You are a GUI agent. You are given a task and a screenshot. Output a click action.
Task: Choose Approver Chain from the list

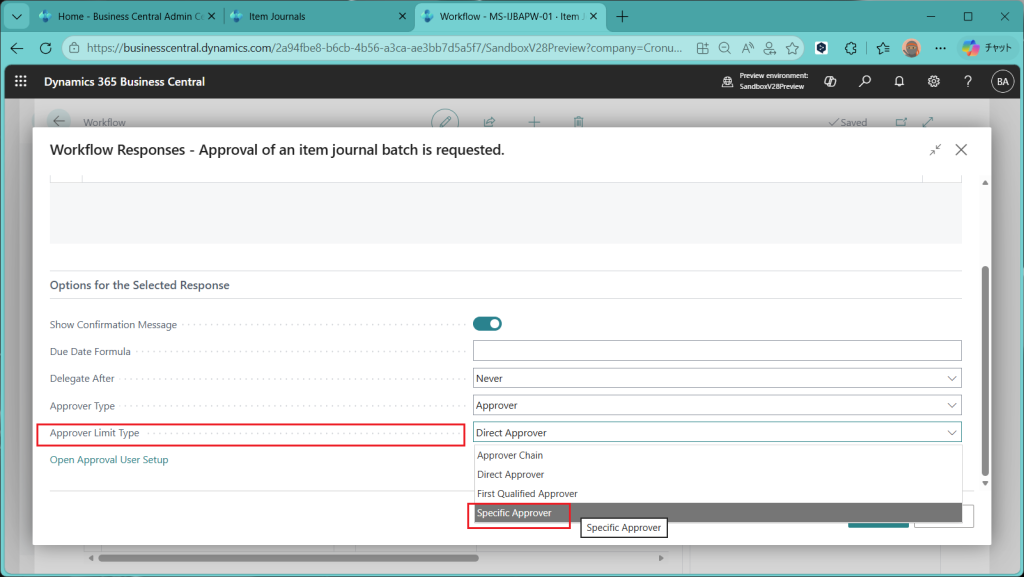[510, 456]
